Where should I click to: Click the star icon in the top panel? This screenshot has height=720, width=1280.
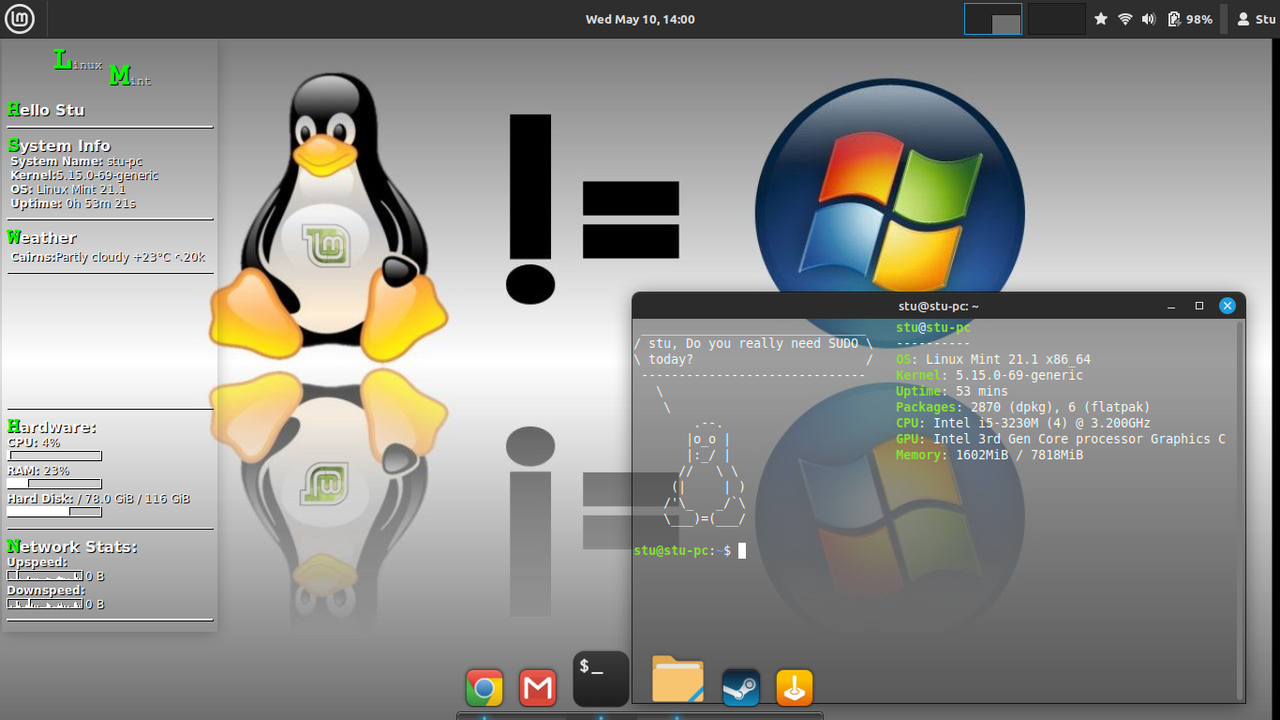(x=1101, y=19)
